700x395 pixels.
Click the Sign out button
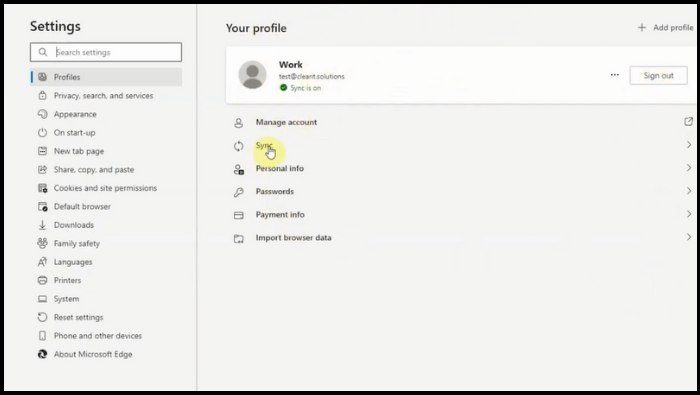coord(658,75)
